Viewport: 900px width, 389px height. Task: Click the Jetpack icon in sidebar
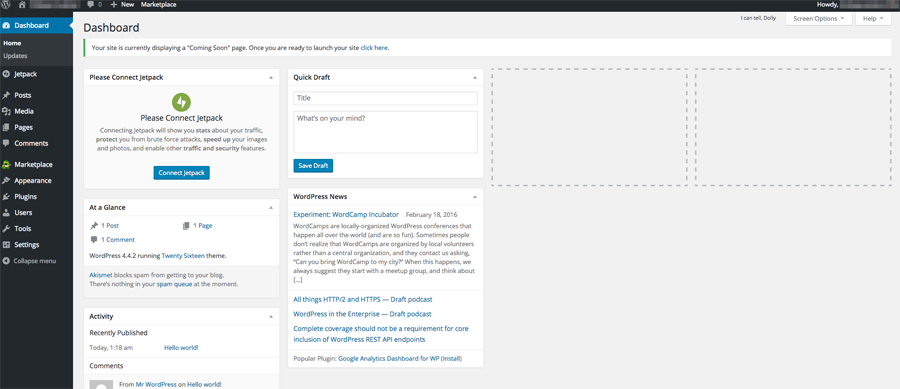(x=6, y=74)
